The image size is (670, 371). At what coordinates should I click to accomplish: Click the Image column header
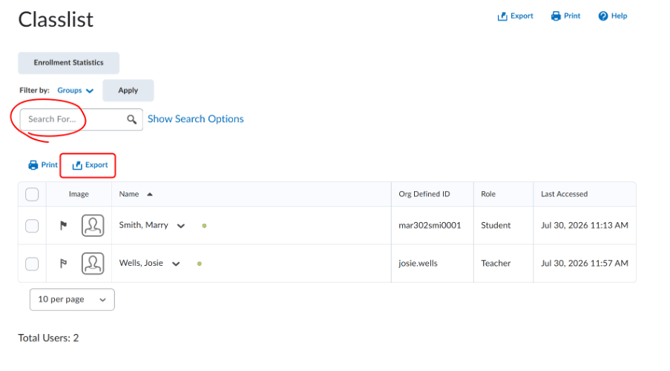(x=79, y=194)
